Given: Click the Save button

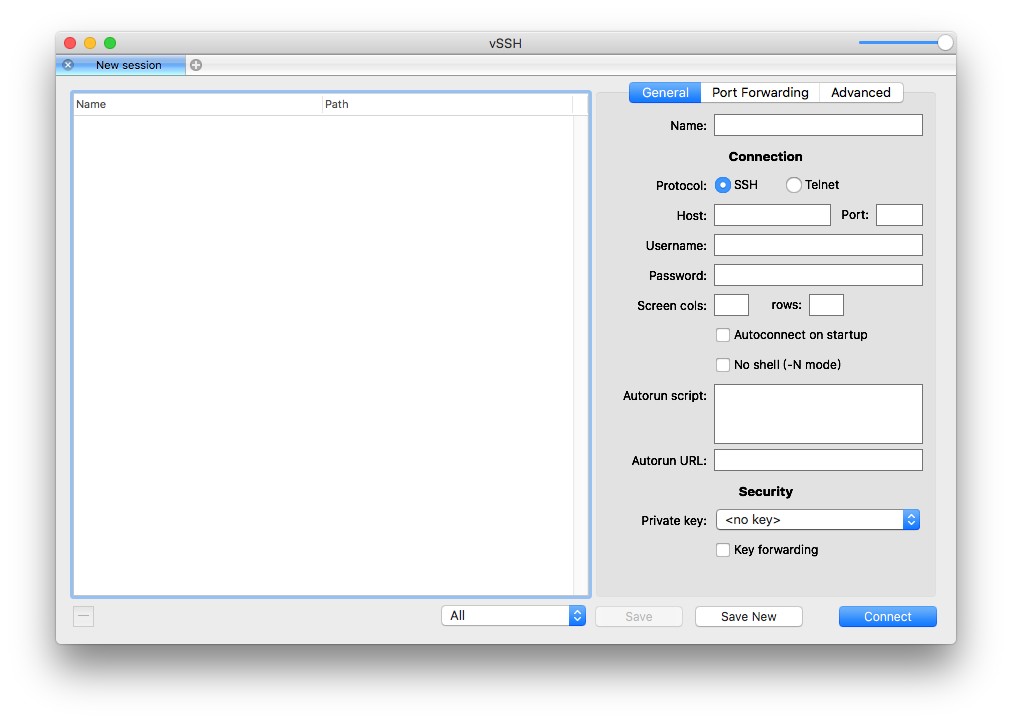Looking at the screenshot, I should tap(639, 616).
